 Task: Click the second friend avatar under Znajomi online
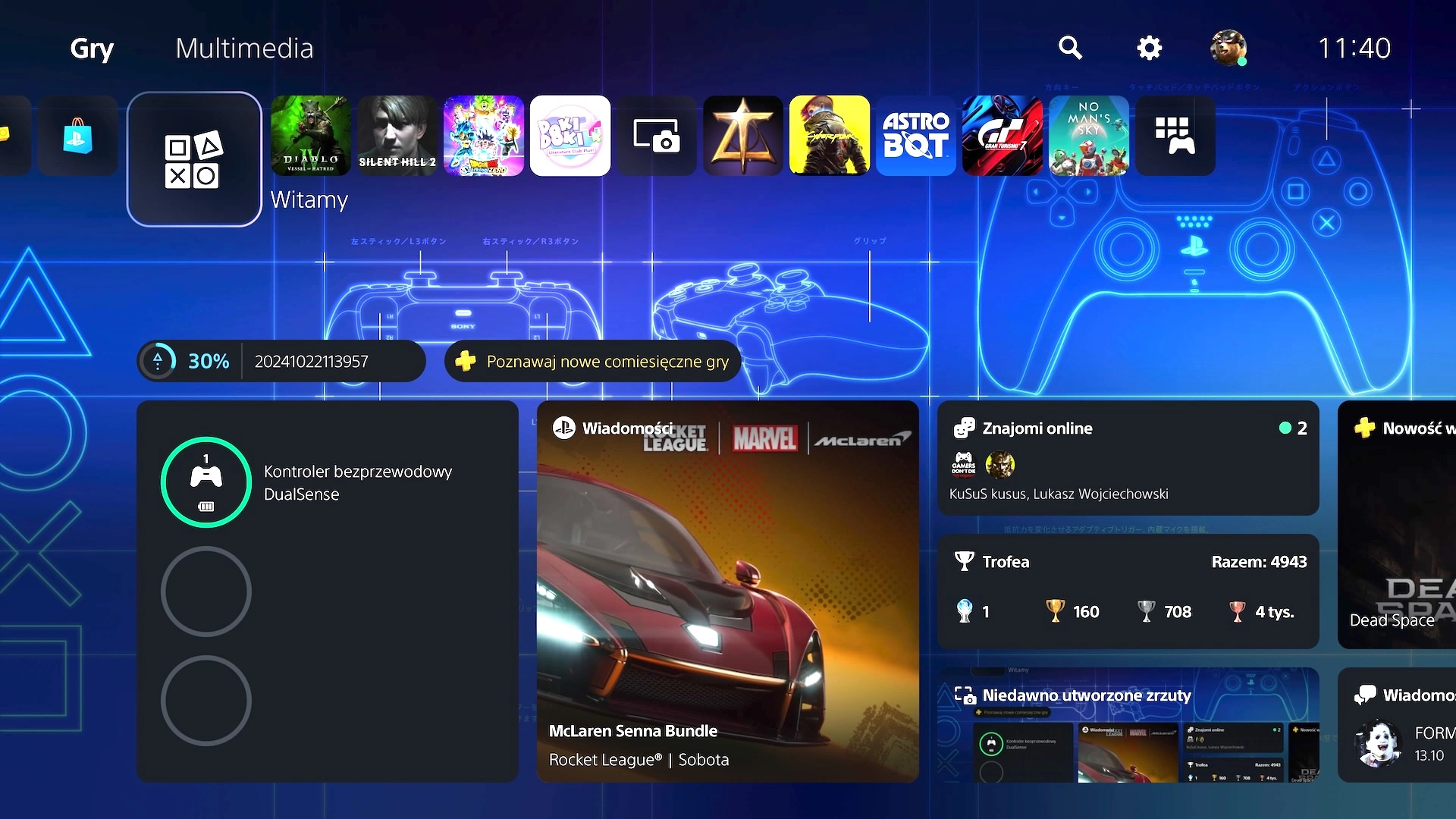[999, 464]
